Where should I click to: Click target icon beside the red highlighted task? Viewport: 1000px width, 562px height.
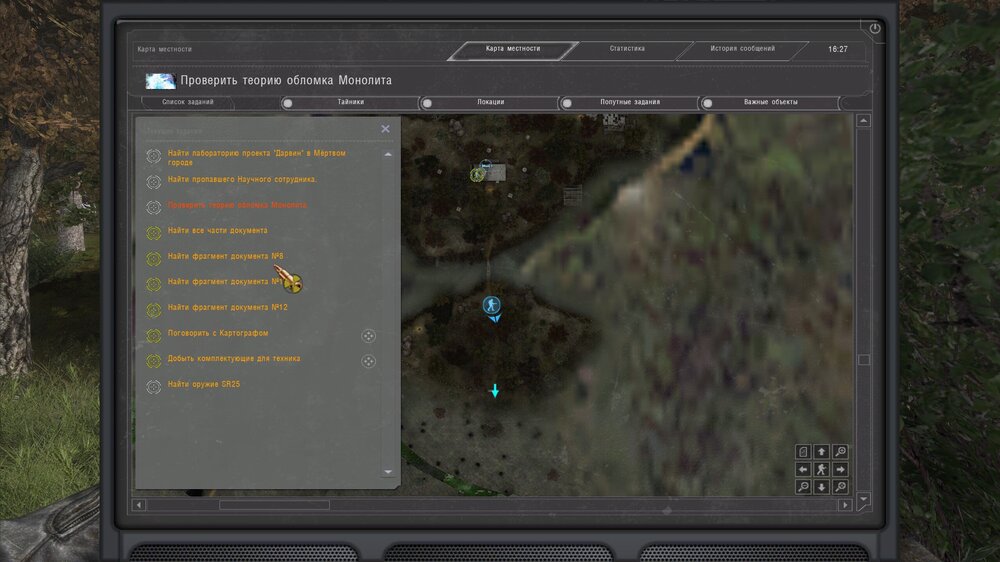(153, 207)
